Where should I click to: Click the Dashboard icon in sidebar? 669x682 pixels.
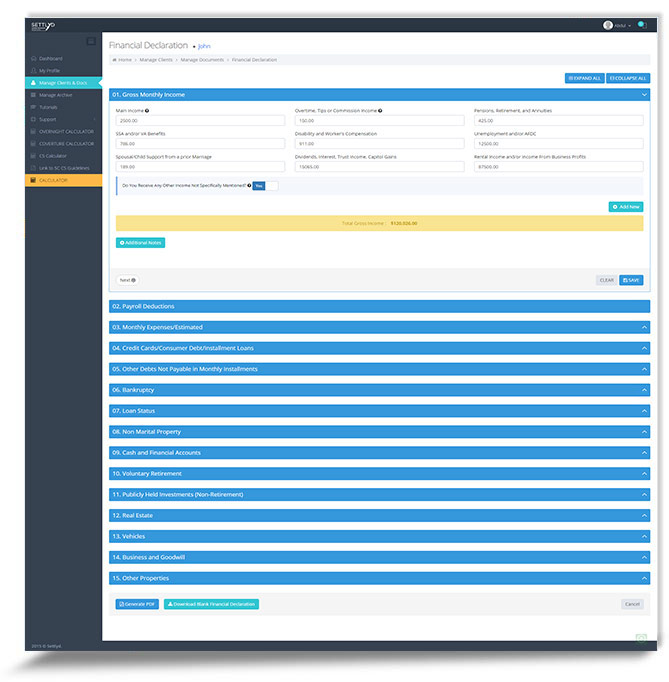pos(32,59)
